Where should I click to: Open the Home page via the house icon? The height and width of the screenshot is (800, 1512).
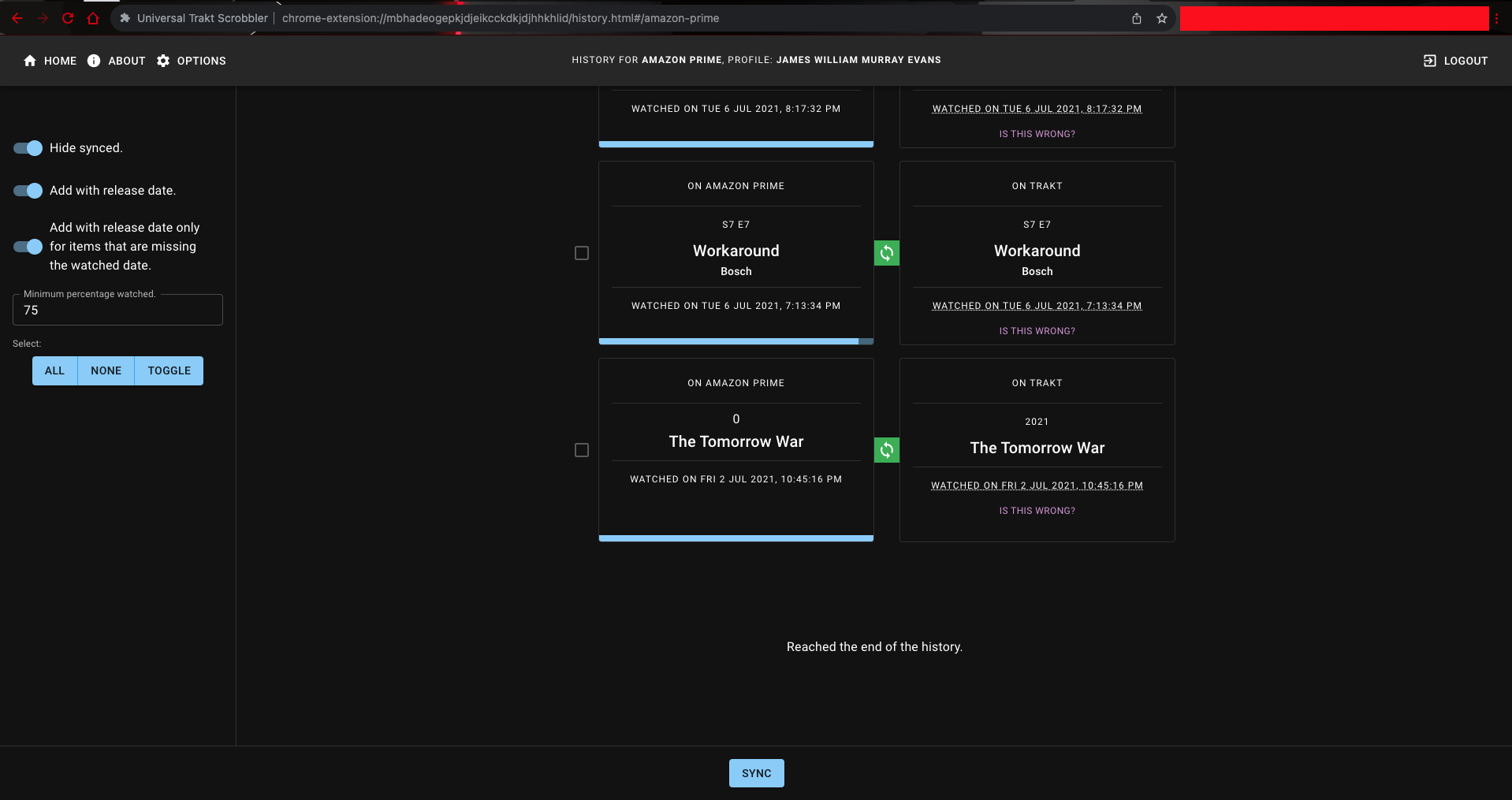[x=29, y=60]
